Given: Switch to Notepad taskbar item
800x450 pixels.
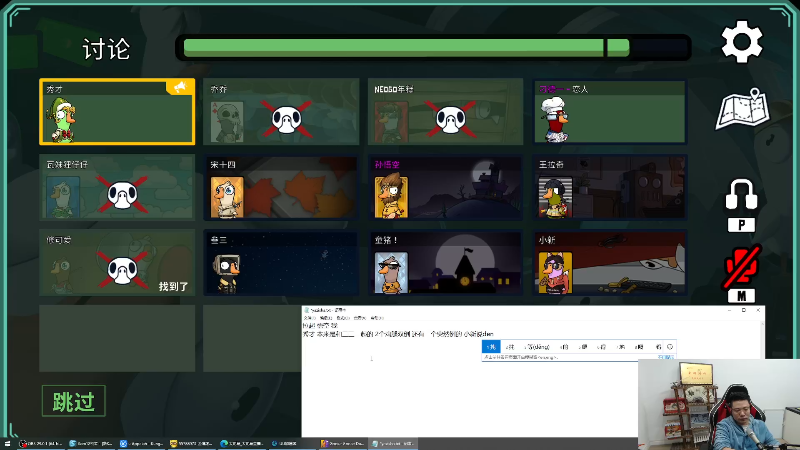Looking at the screenshot, I should tap(392, 443).
